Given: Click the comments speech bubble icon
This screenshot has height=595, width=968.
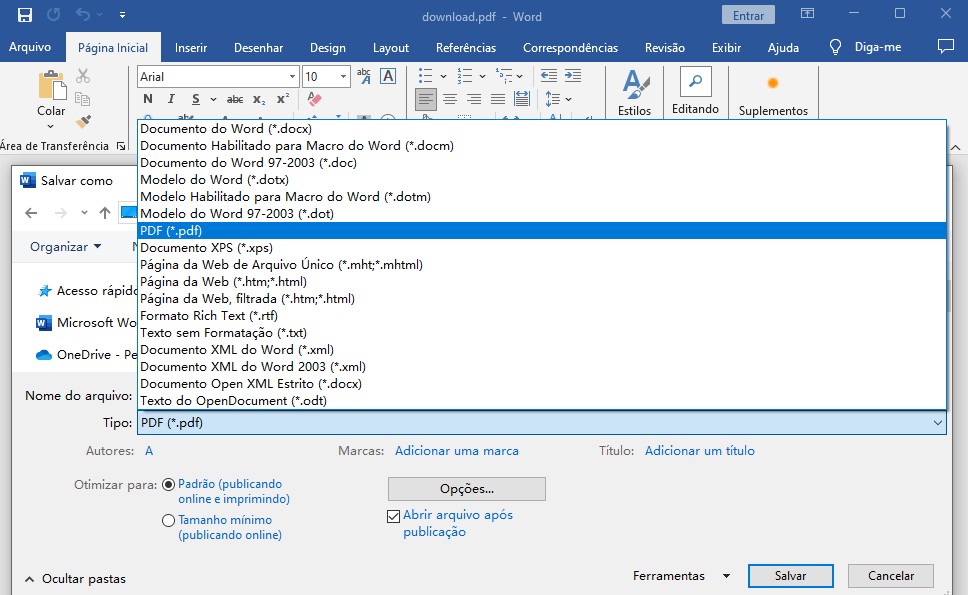Looking at the screenshot, I should click(x=945, y=47).
